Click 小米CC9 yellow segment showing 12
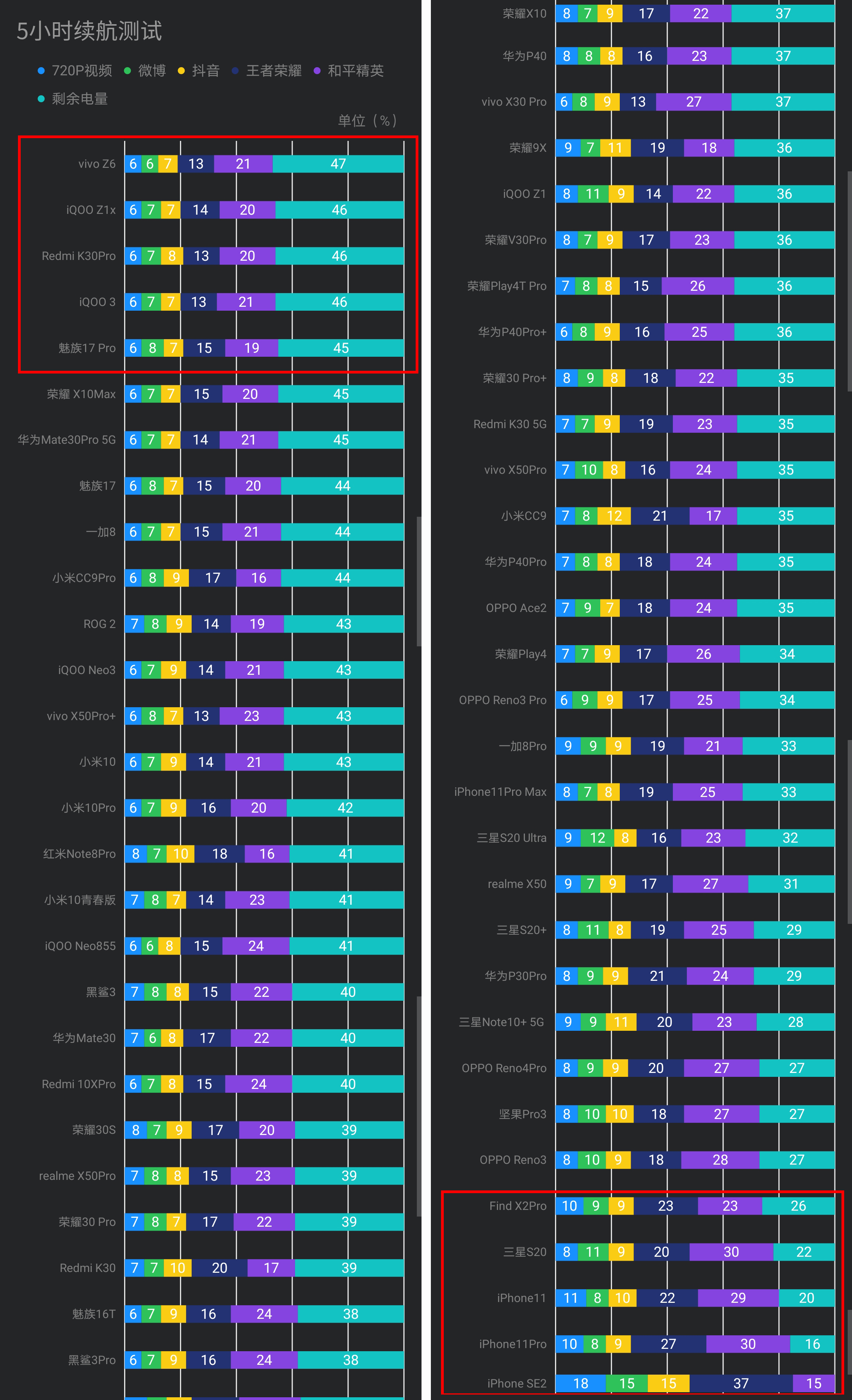The width and height of the screenshot is (852, 1400). pyautogui.click(x=614, y=516)
